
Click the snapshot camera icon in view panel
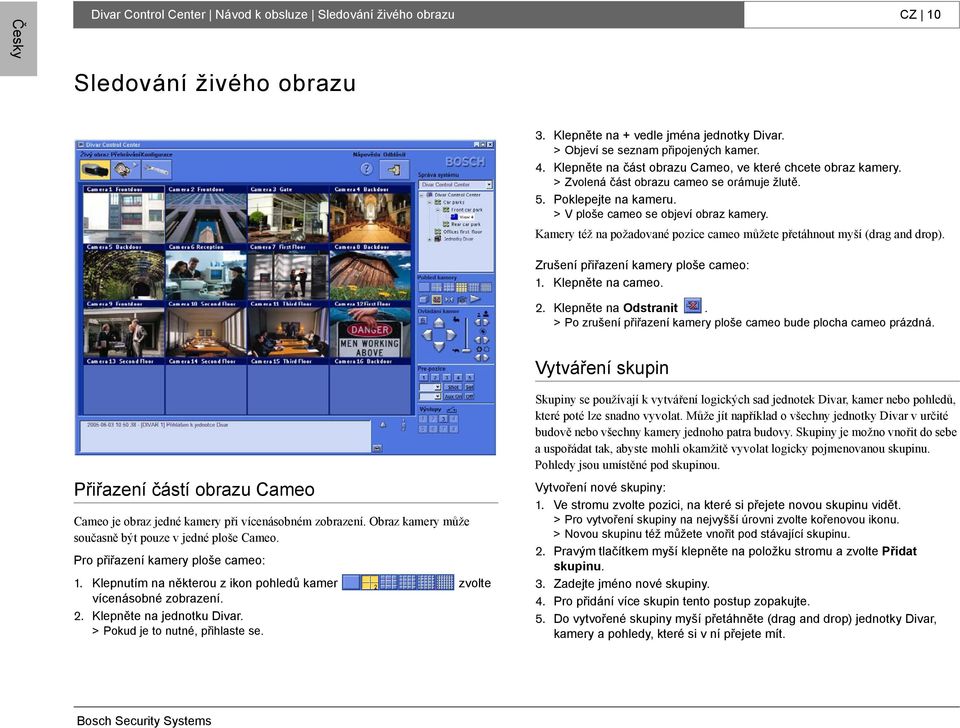462,299
